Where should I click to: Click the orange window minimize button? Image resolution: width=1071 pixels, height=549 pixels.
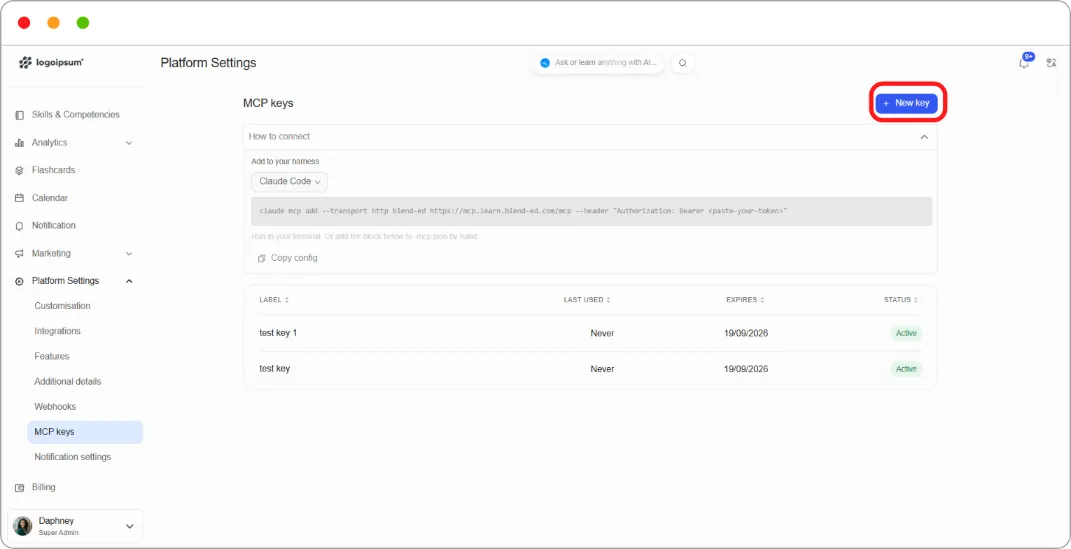tap(53, 23)
